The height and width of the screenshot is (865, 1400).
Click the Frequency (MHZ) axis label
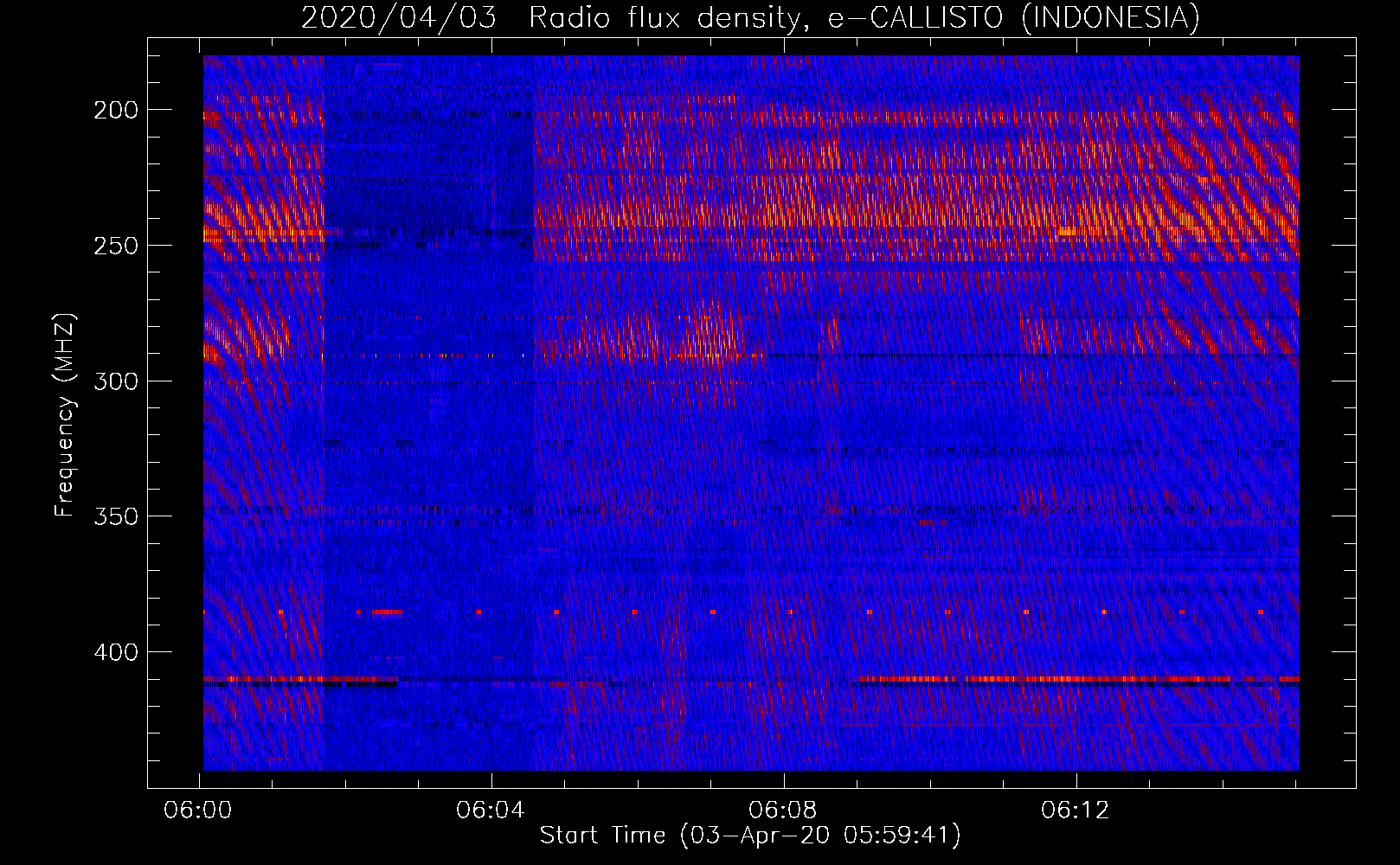(65, 414)
